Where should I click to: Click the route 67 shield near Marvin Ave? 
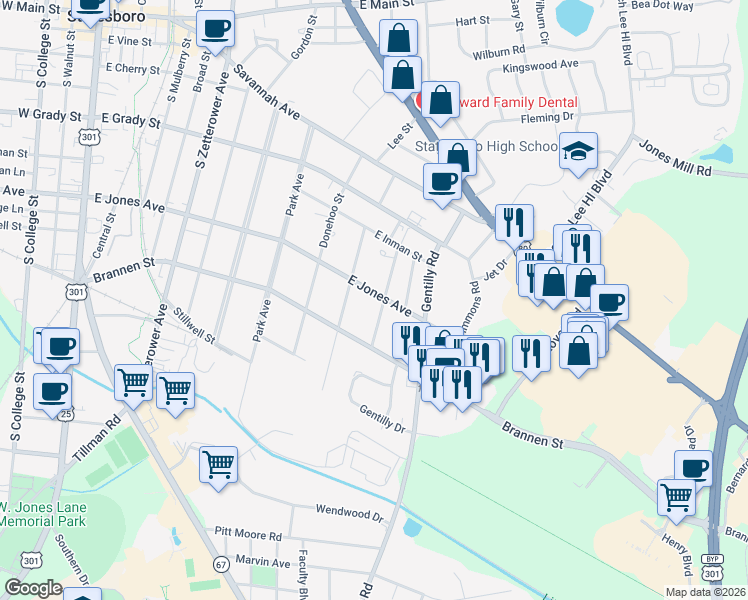click(x=221, y=565)
